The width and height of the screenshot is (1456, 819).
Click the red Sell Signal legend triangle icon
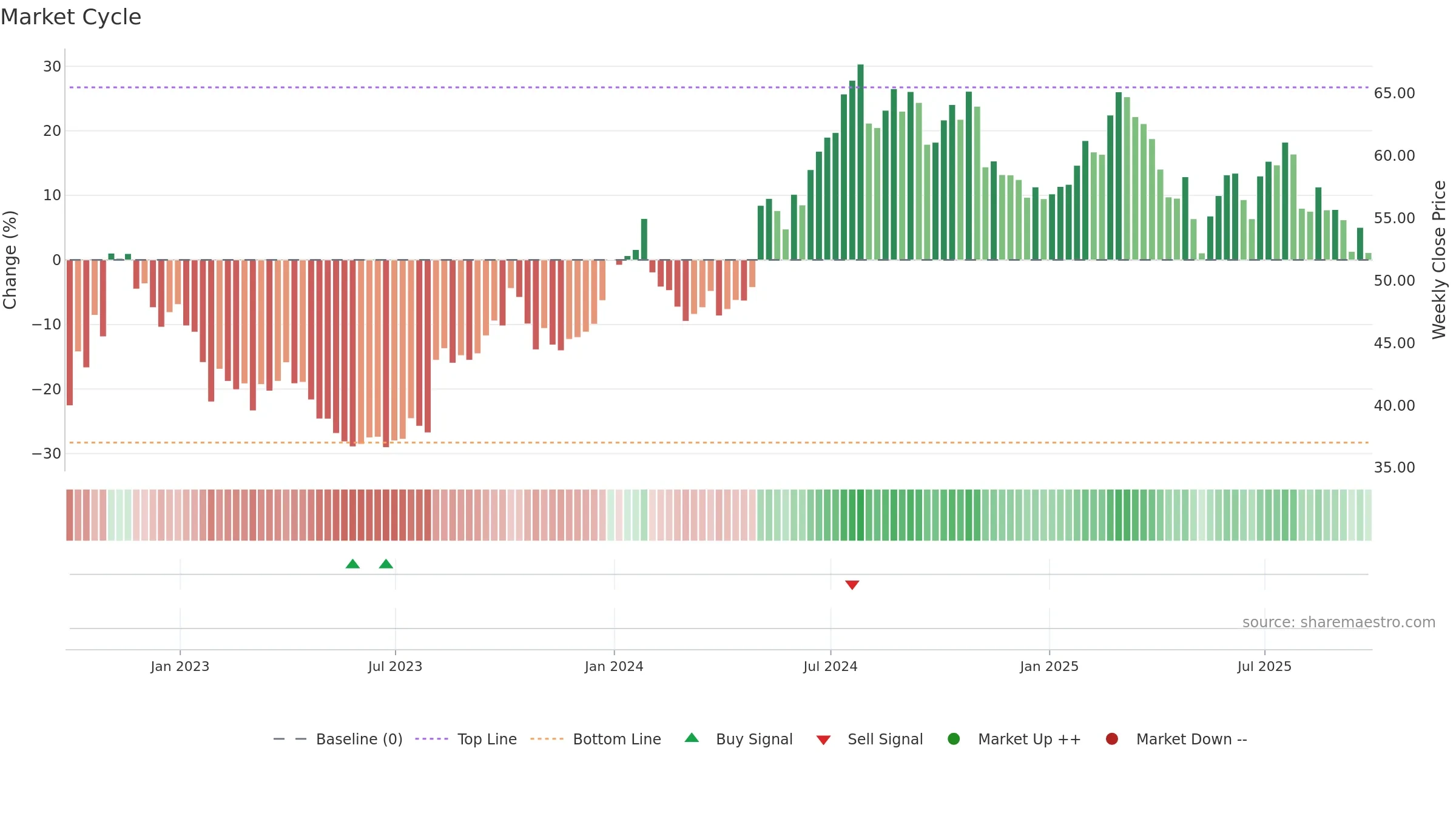tap(823, 740)
